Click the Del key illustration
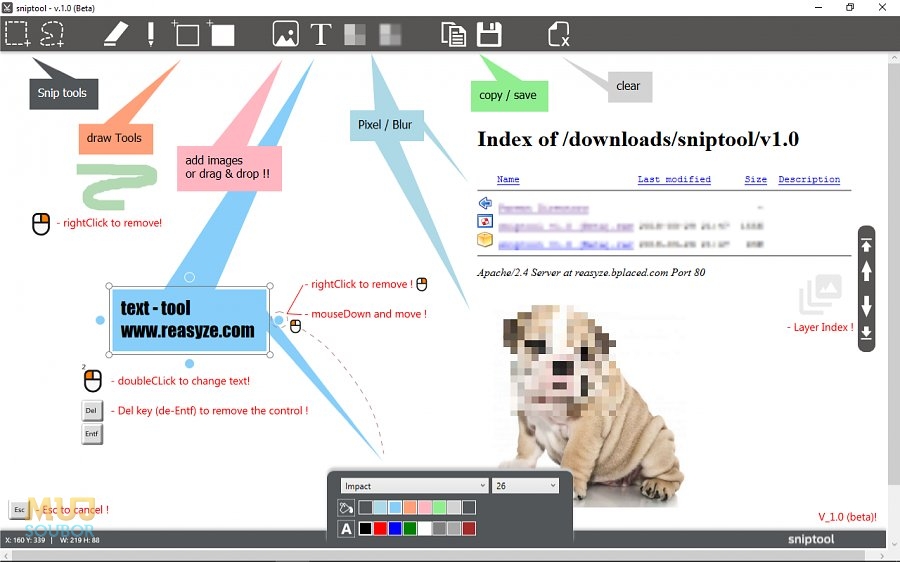 coord(92,410)
